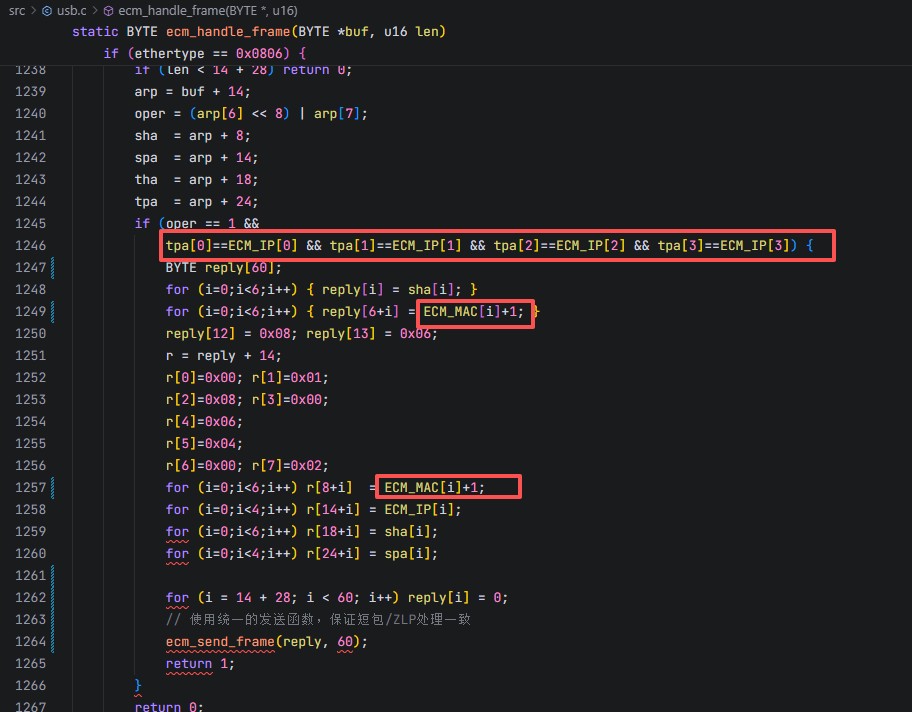Open the src breadcrumb folder
The image size is (912, 712).
click(x=17, y=10)
